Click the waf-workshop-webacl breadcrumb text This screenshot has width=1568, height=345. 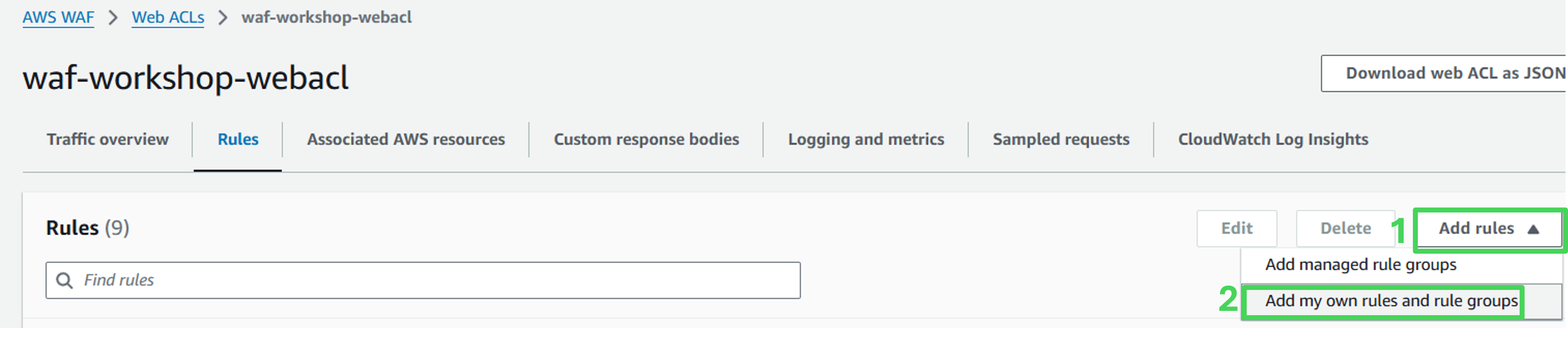326,18
